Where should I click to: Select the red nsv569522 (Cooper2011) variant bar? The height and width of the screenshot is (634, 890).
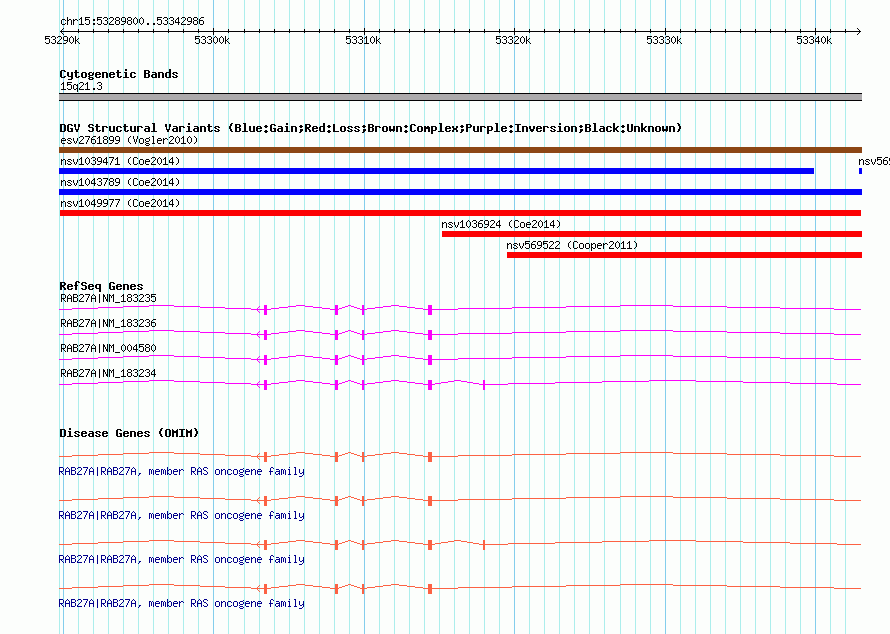click(x=684, y=255)
